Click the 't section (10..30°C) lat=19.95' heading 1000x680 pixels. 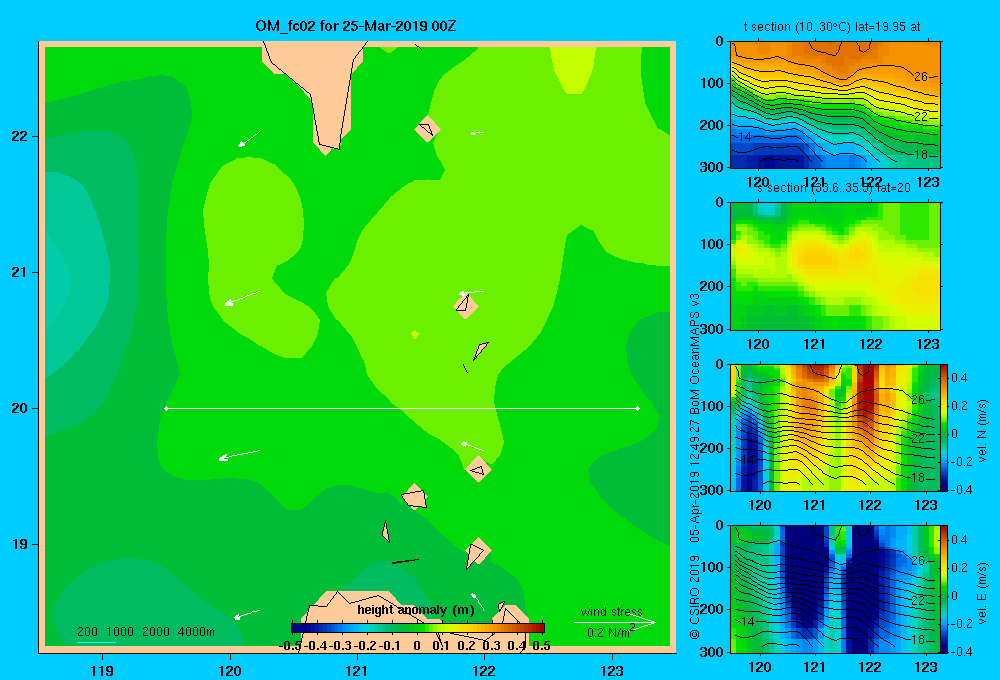point(832,27)
